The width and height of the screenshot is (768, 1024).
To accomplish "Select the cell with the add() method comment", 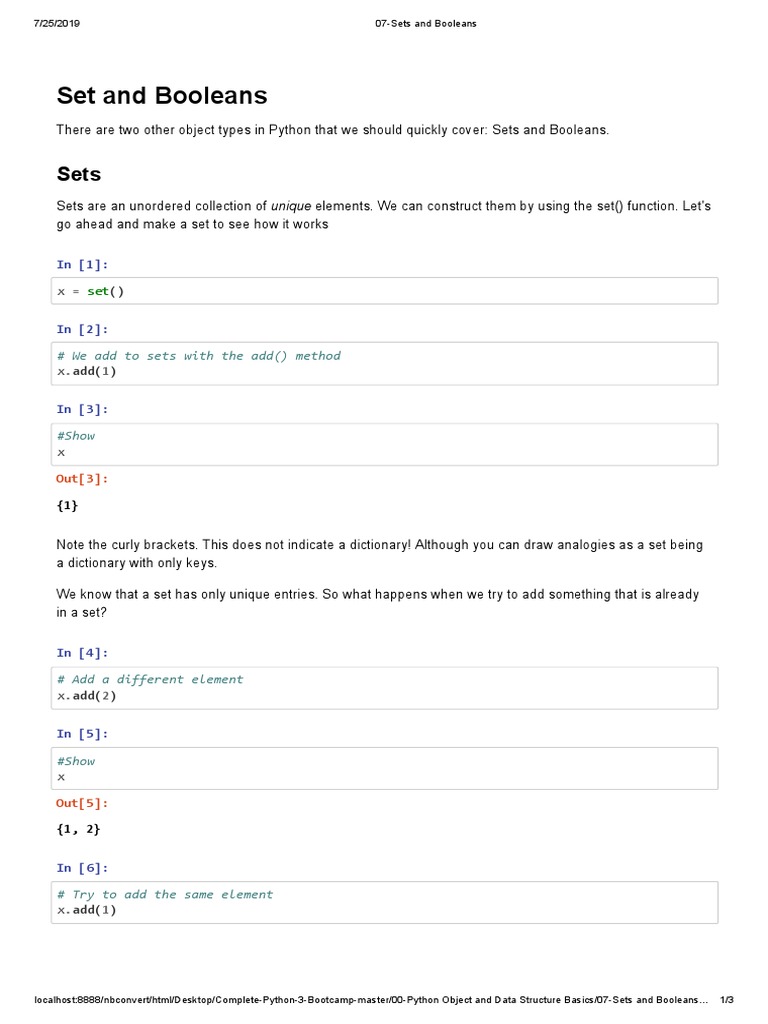I will (x=384, y=363).
